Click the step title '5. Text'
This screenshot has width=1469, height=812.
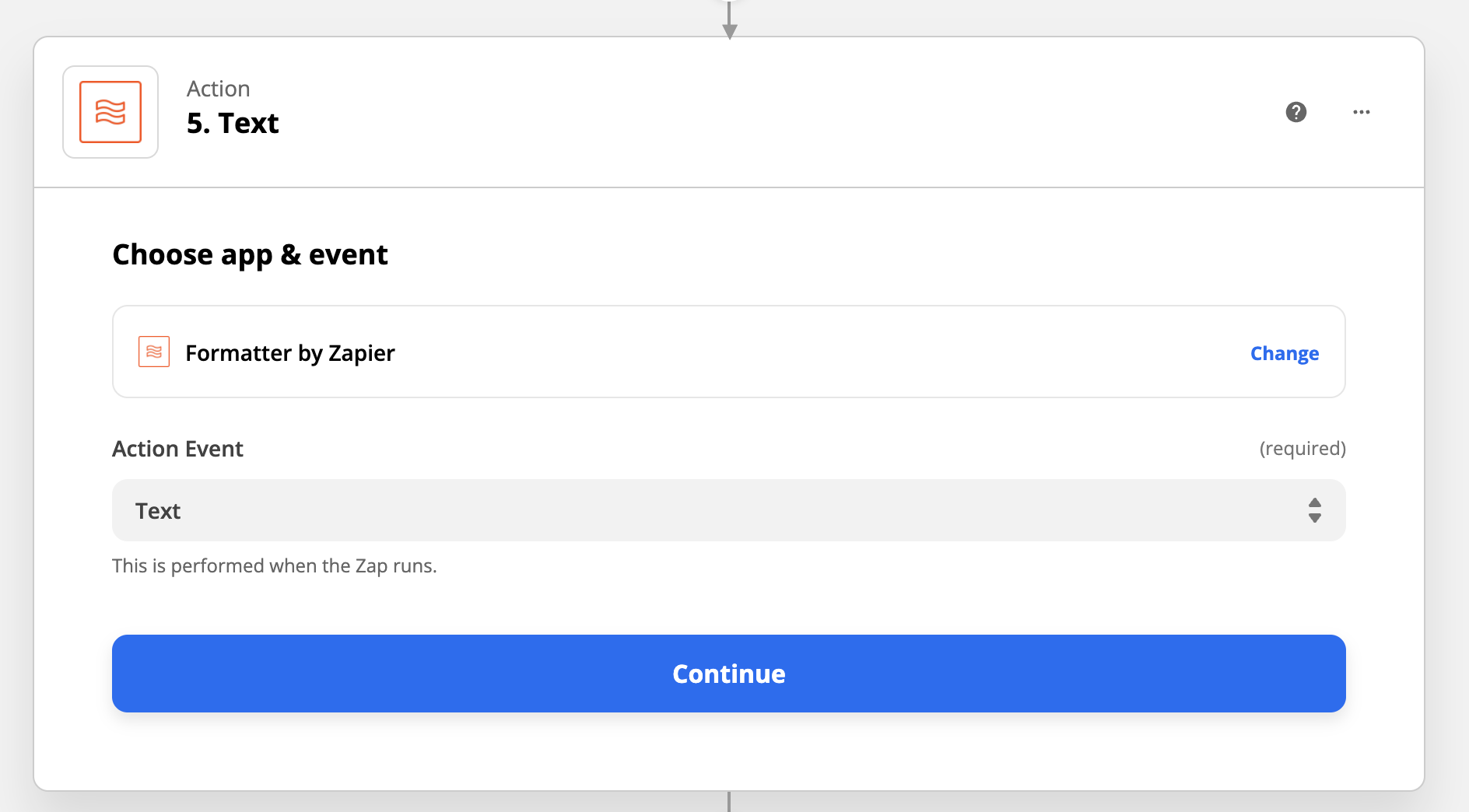click(x=233, y=123)
